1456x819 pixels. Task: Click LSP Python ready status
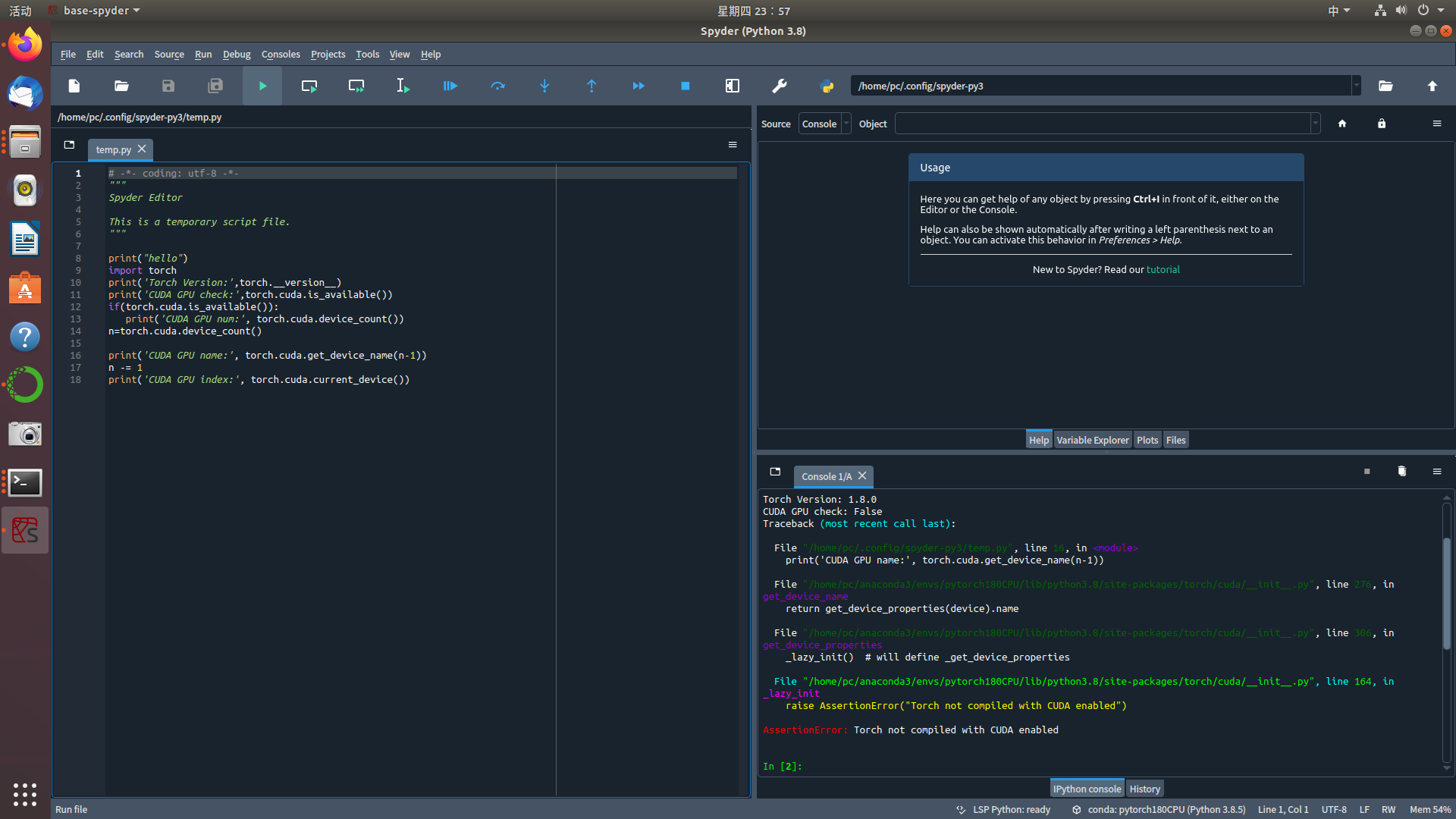1003,809
